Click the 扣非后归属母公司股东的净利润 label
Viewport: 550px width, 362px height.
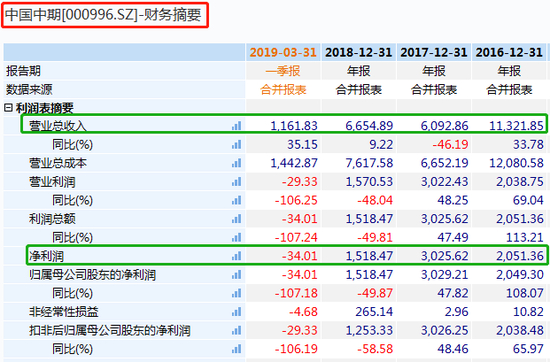pos(109,330)
